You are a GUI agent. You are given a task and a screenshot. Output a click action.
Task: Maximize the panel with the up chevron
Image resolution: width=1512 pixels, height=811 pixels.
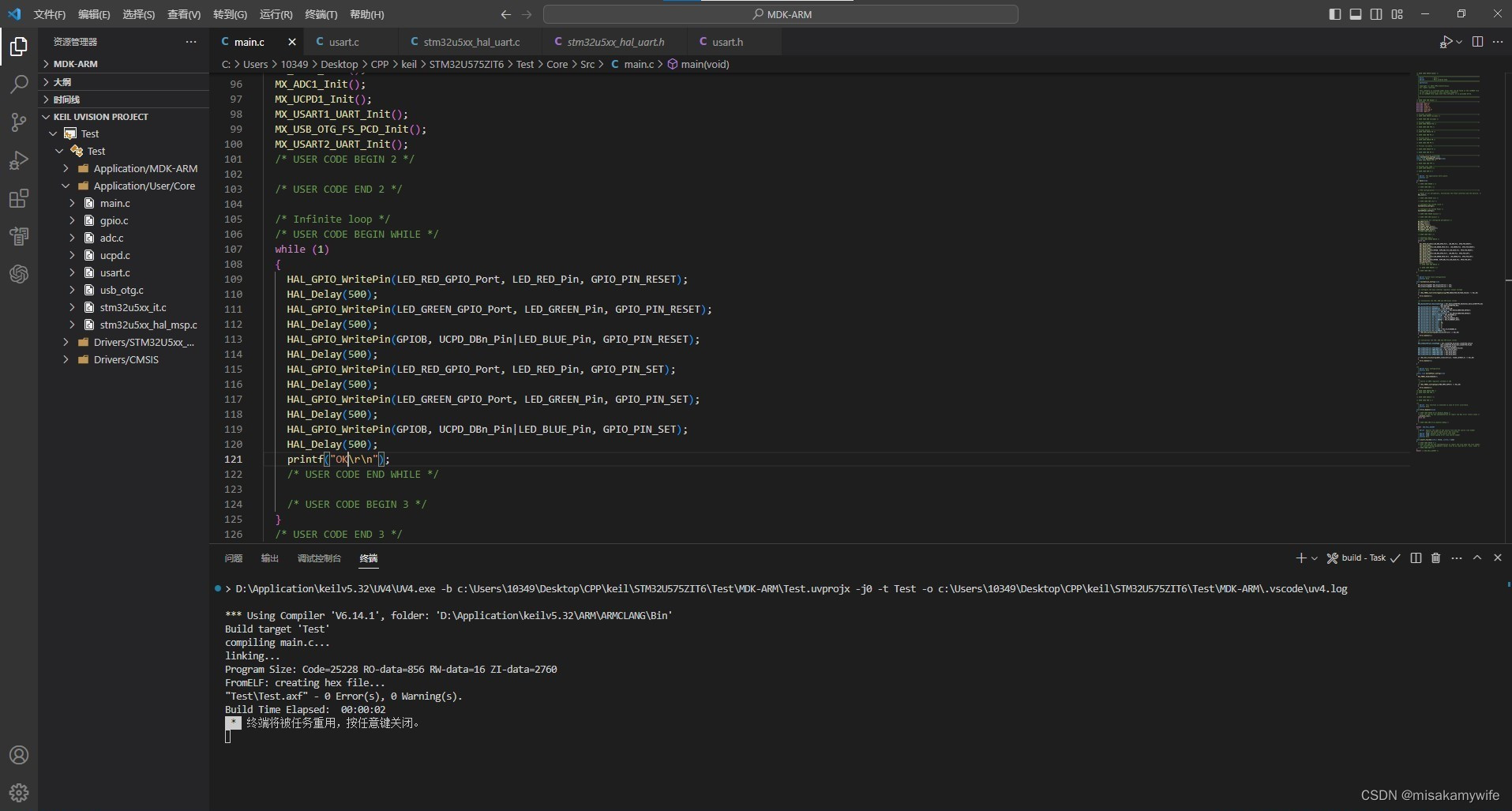pyautogui.click(x=1477, y=558)
